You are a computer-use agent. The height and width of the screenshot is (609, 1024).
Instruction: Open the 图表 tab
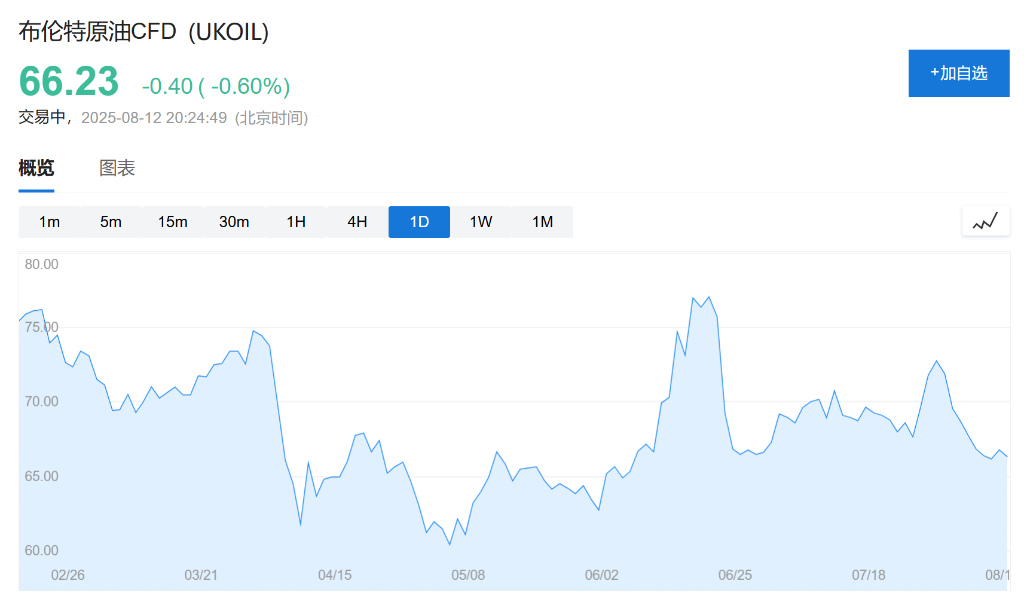(117, 169)
